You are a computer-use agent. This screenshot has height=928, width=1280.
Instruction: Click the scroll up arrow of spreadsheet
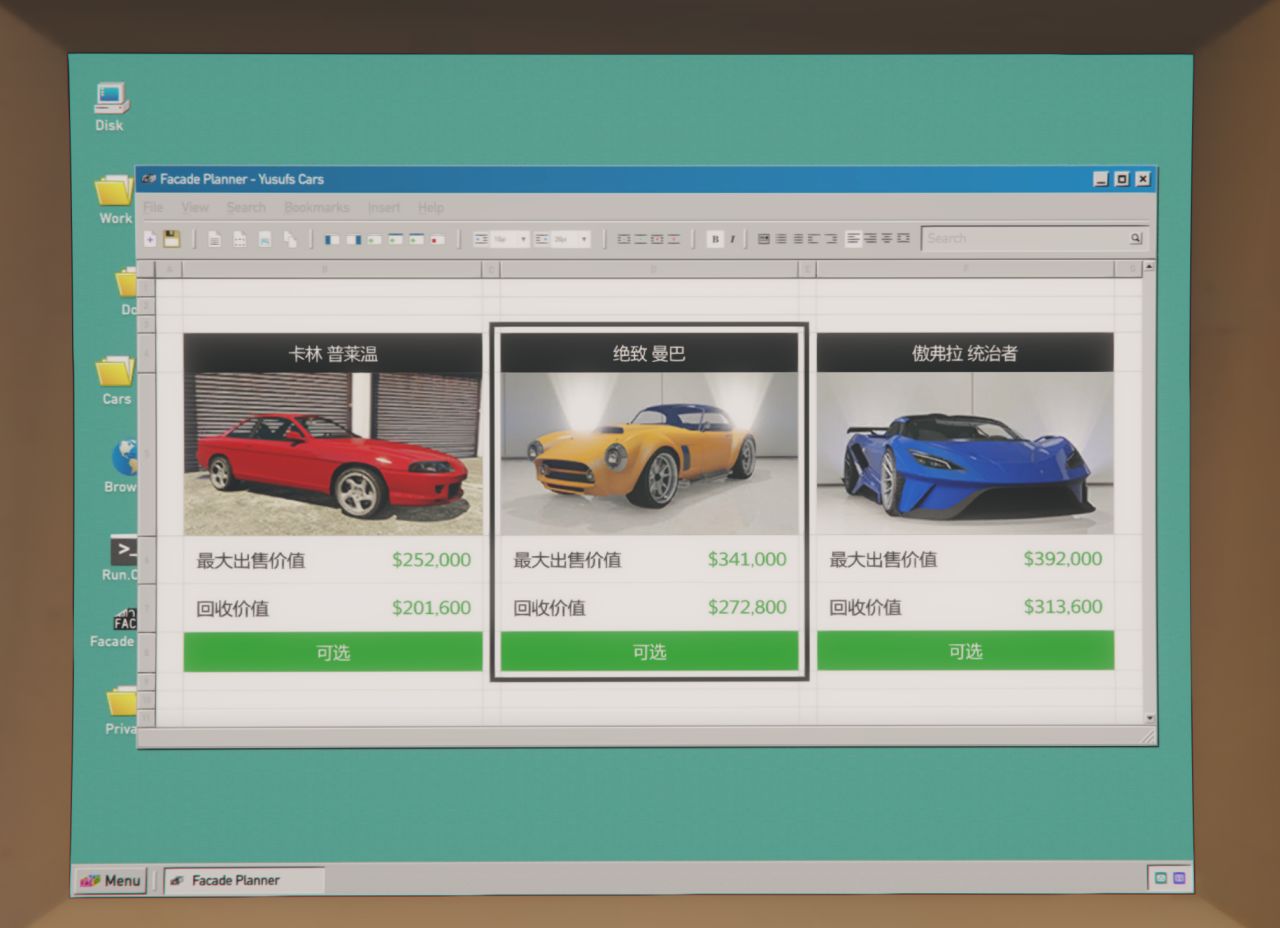tap(1149, 267)
